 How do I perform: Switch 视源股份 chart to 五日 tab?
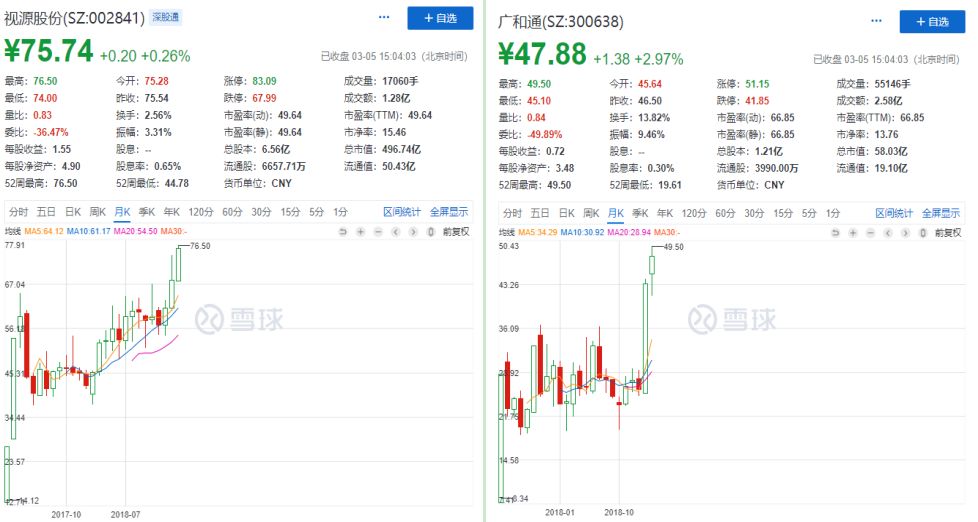tap(46, 212)
